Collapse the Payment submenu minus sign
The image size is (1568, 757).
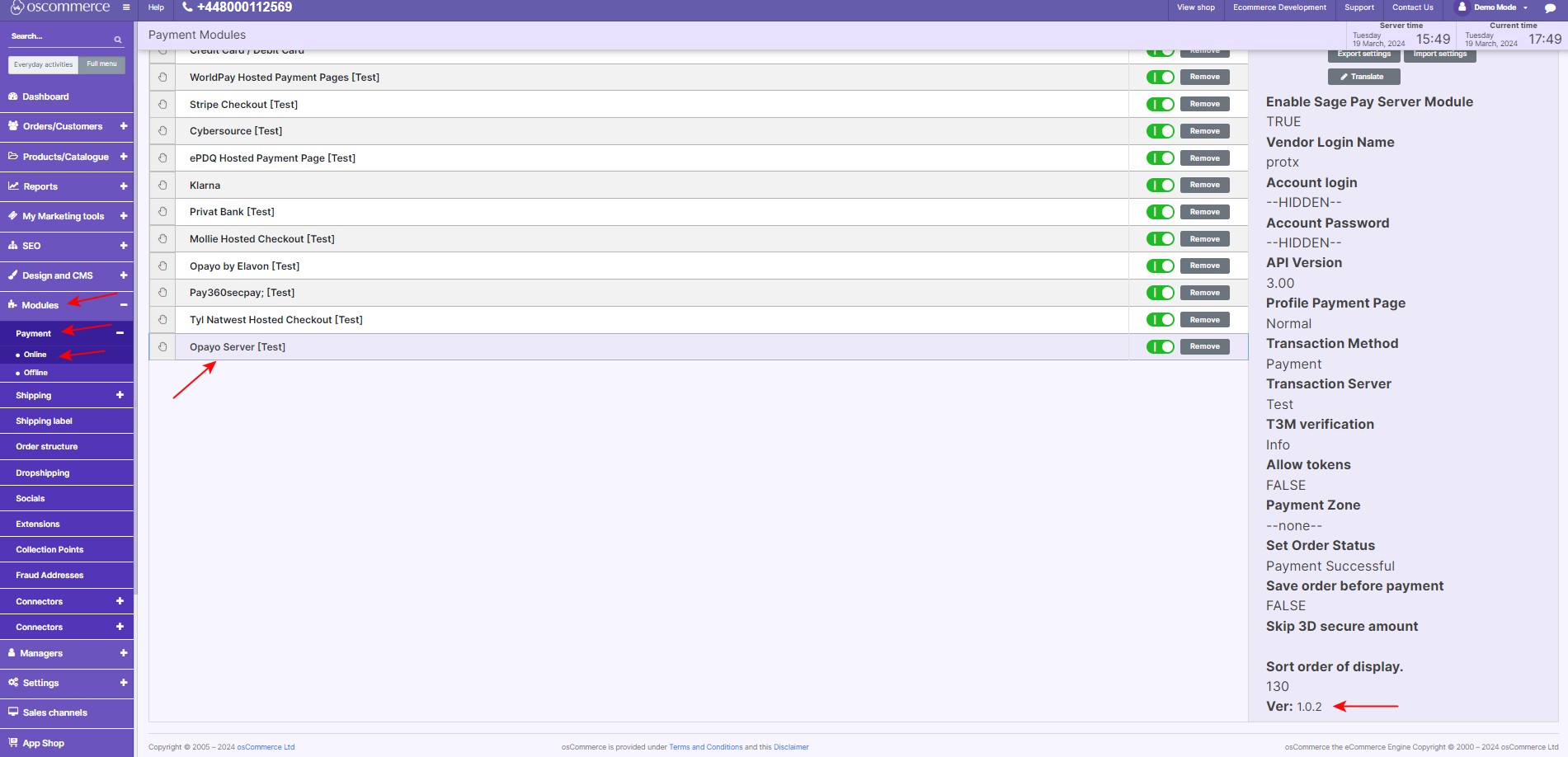click(120, 333)
